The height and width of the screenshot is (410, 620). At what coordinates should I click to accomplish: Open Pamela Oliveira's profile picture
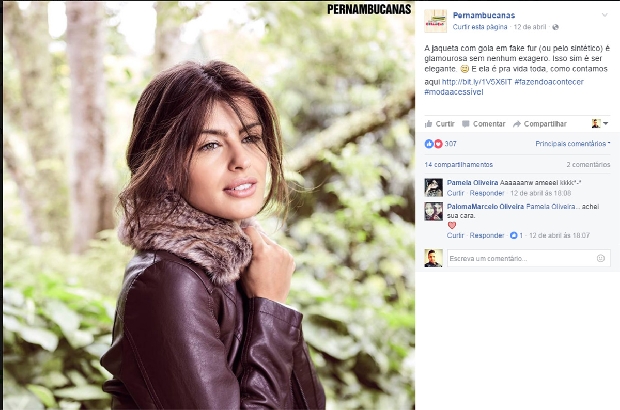coord(433,187)
